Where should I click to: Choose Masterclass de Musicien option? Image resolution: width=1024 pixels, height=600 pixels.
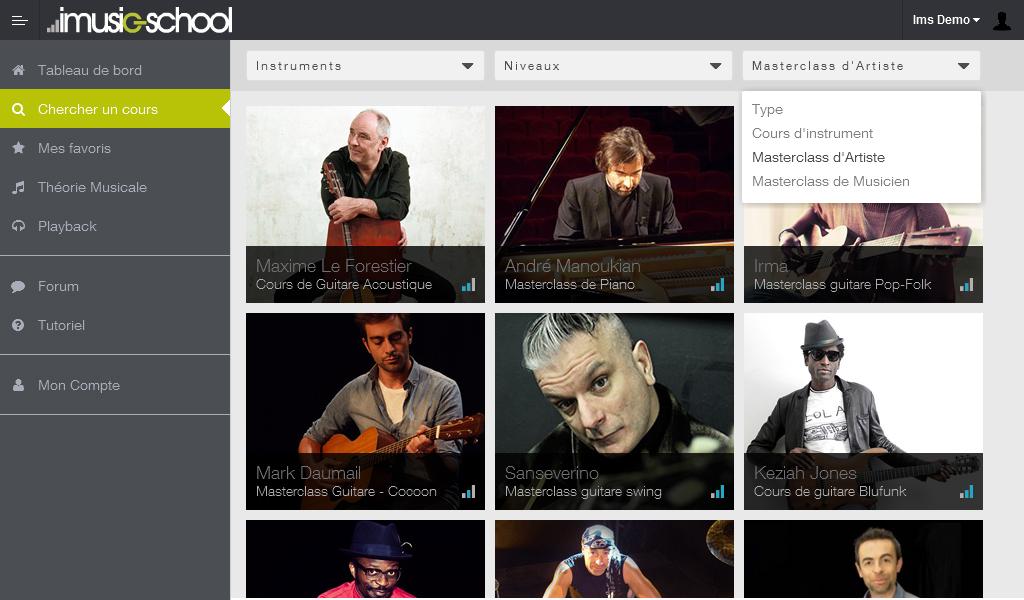coord(830,182)
